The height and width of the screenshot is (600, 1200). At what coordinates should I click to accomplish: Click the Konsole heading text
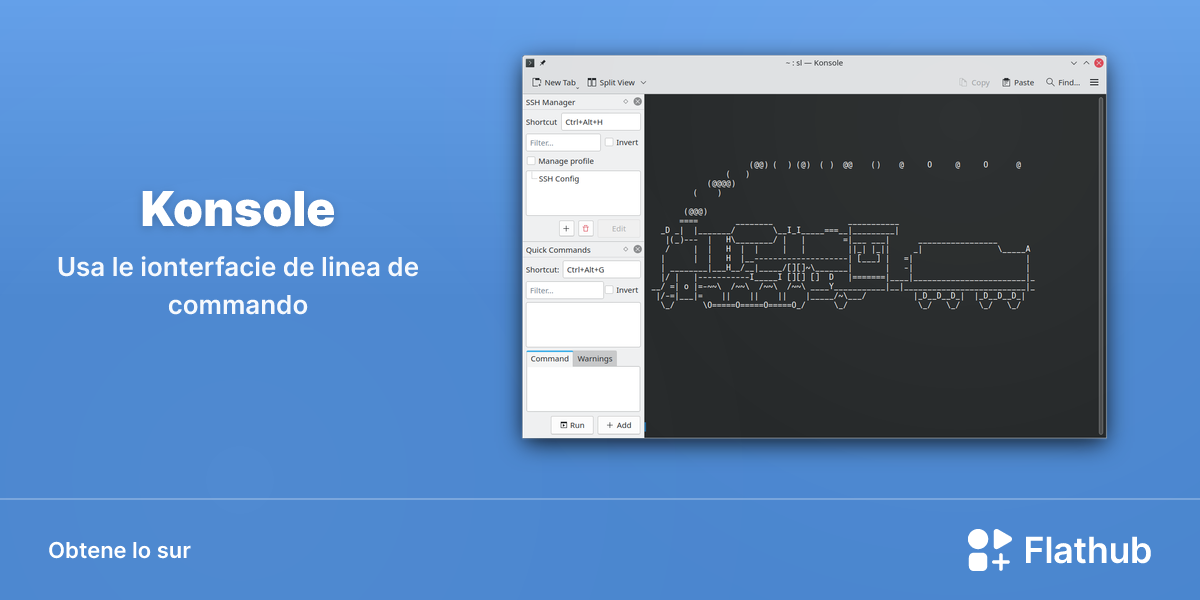[238, 210]
